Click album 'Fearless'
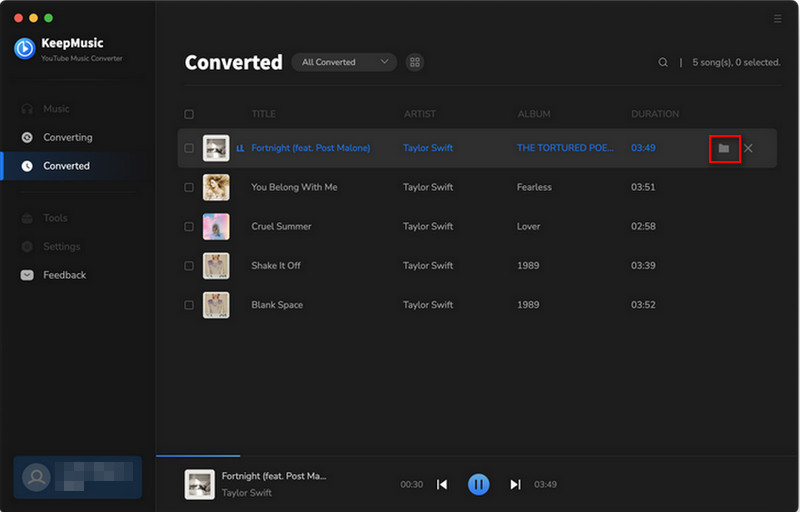The image size is (800, 512). (534, 188)
